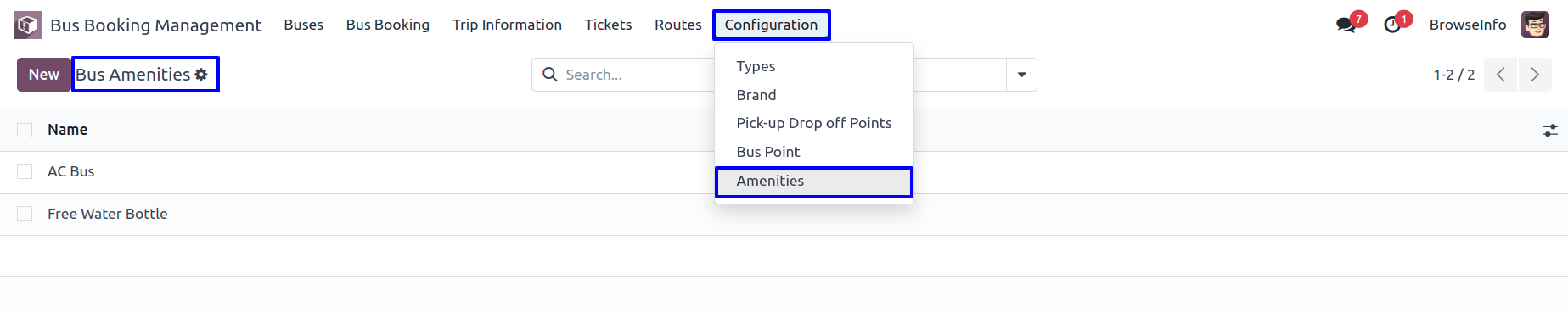Image resolution: width=1568 pixels, height=313 pixels.
Task: Click into the Search input field
Action: pyautogui.click(x=637, y=75)
